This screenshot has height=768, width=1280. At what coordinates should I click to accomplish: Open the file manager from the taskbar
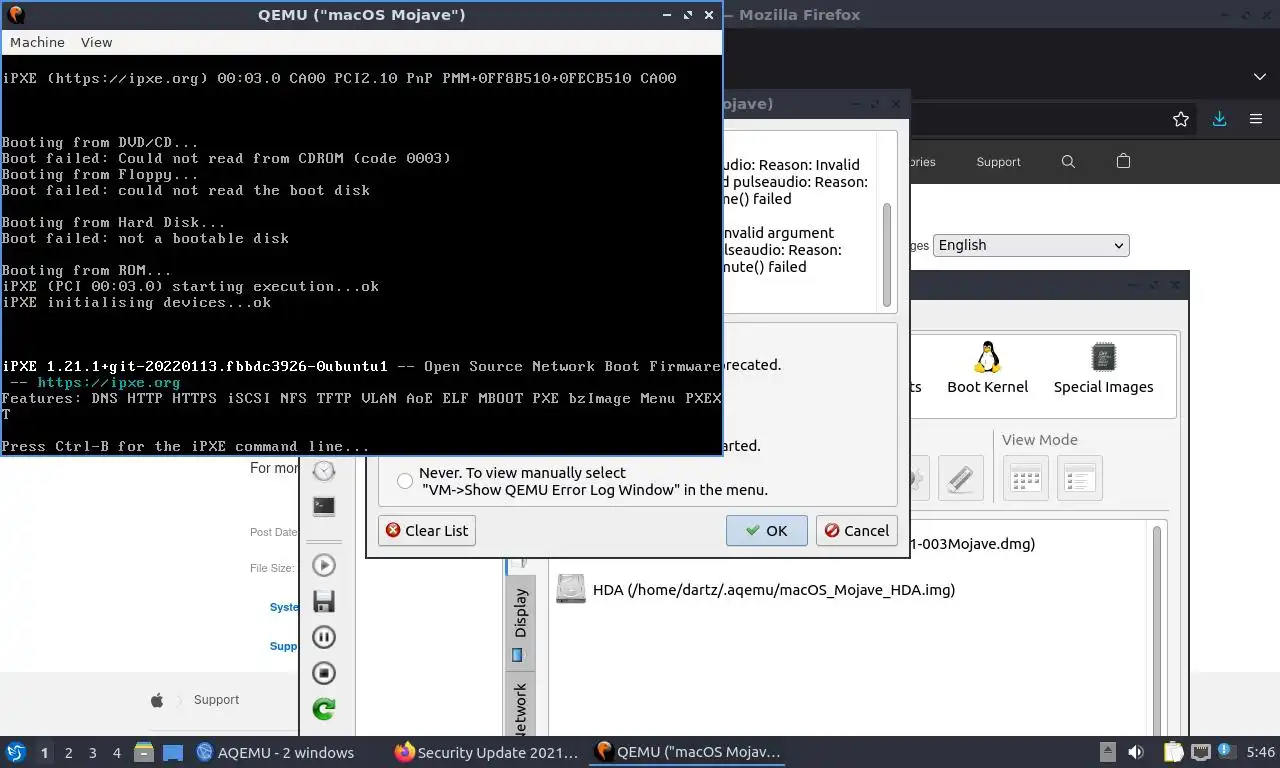click(144, 752)
